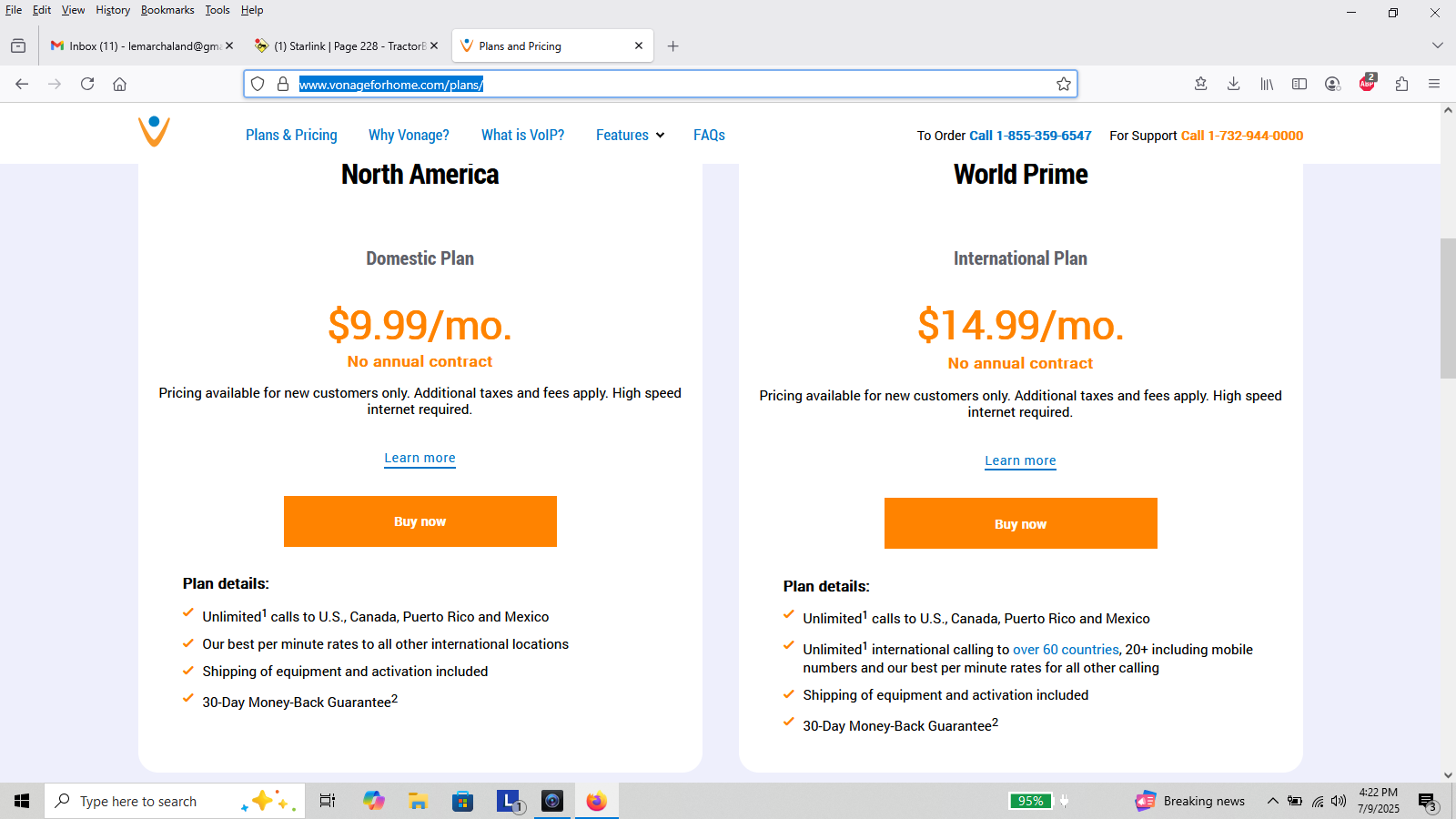Open the Adblock Plus extension
Viewport: 1456px width, 819px height.
click(x=1367, y=83)
